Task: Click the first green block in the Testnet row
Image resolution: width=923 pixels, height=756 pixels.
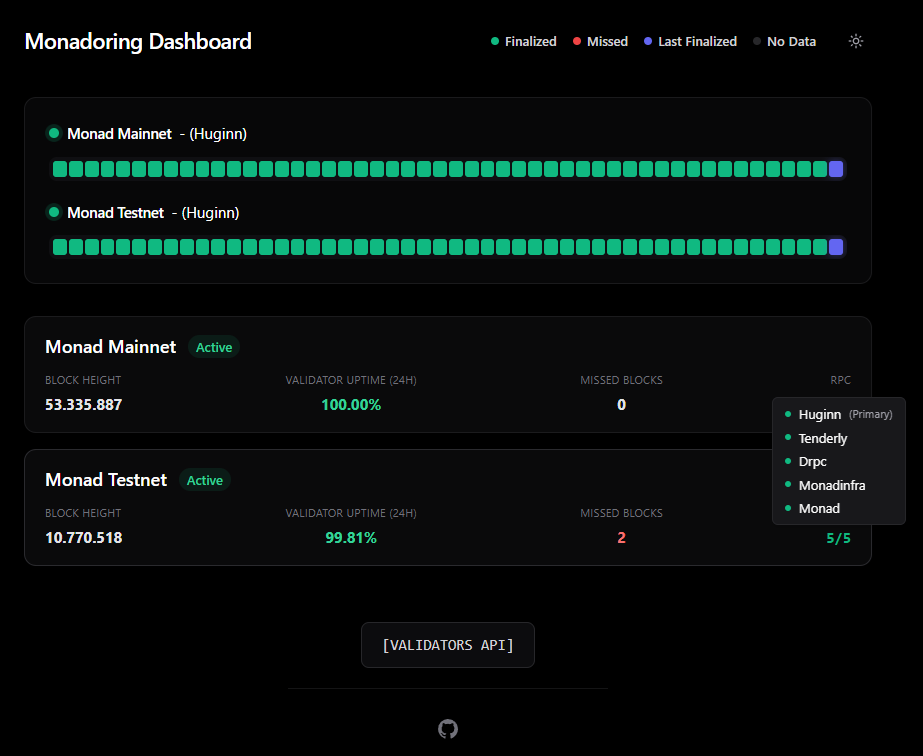Action: 60,247
